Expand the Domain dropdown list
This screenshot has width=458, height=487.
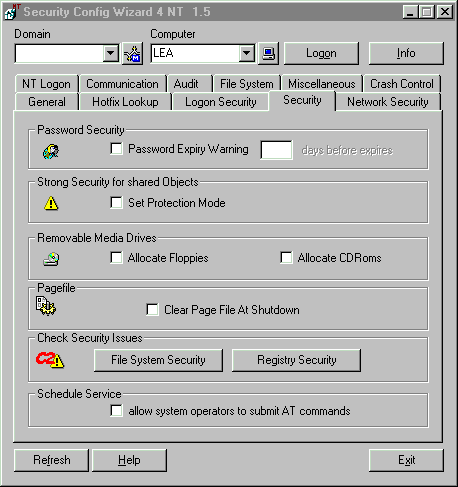(110, 53)
